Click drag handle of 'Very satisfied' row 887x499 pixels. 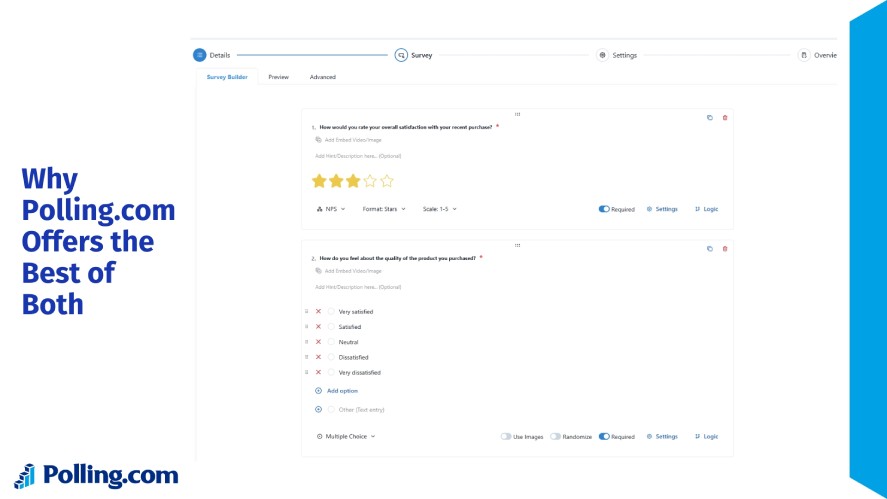pyautogui.click(x=307, y=311)
